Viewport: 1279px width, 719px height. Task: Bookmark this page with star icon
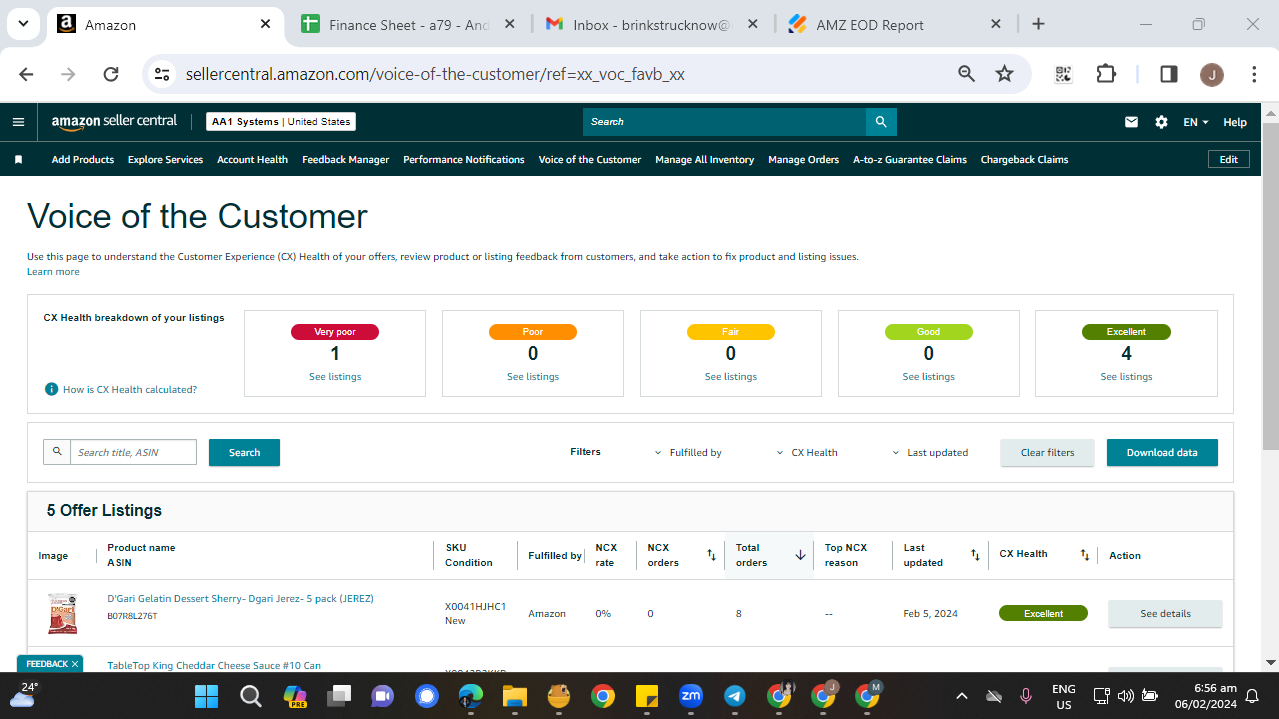[x=1005, y=74]
